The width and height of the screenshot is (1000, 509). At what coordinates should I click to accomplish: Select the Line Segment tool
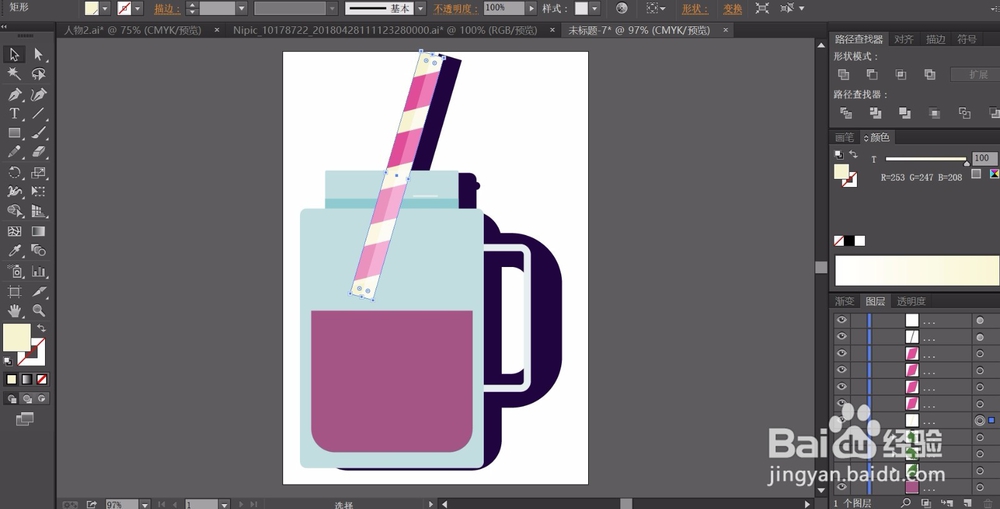click(x=38, y=114)
